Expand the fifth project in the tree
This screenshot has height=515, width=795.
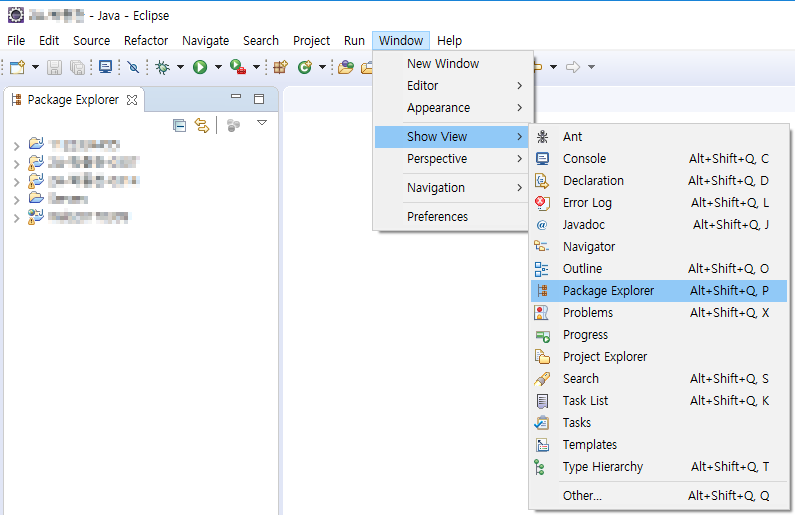coord(17,218)
